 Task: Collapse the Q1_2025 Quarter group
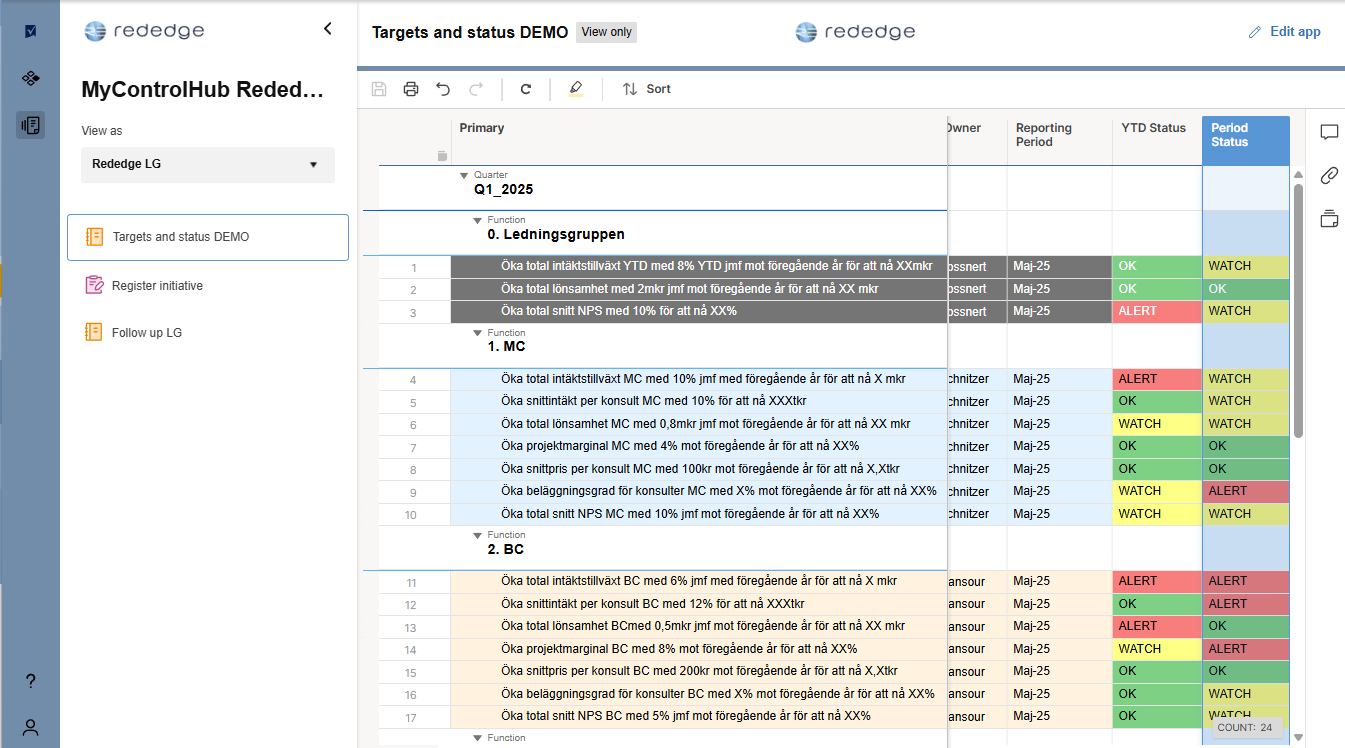pos(464,175)
